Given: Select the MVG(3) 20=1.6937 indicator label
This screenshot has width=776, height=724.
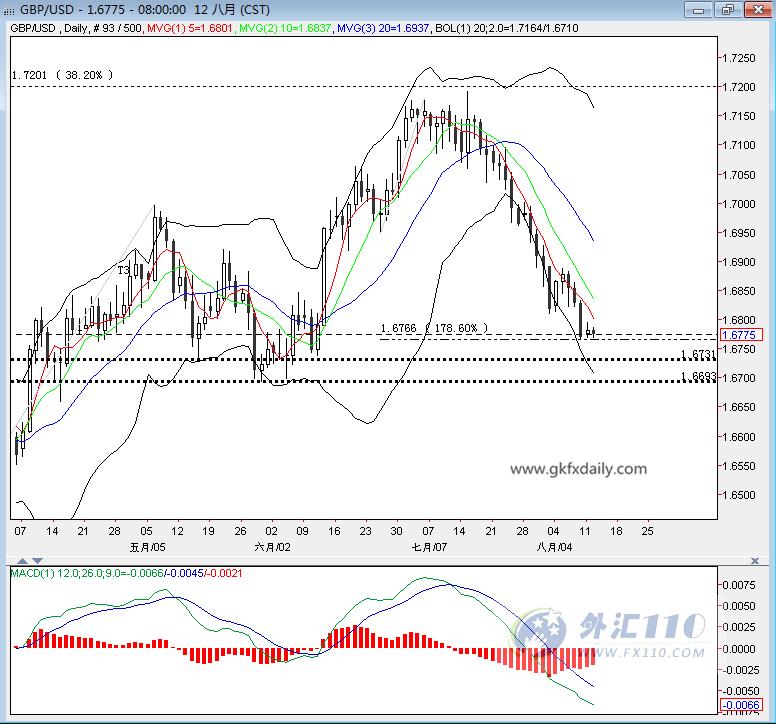Looking at the screenshot, I should (383, 28).
